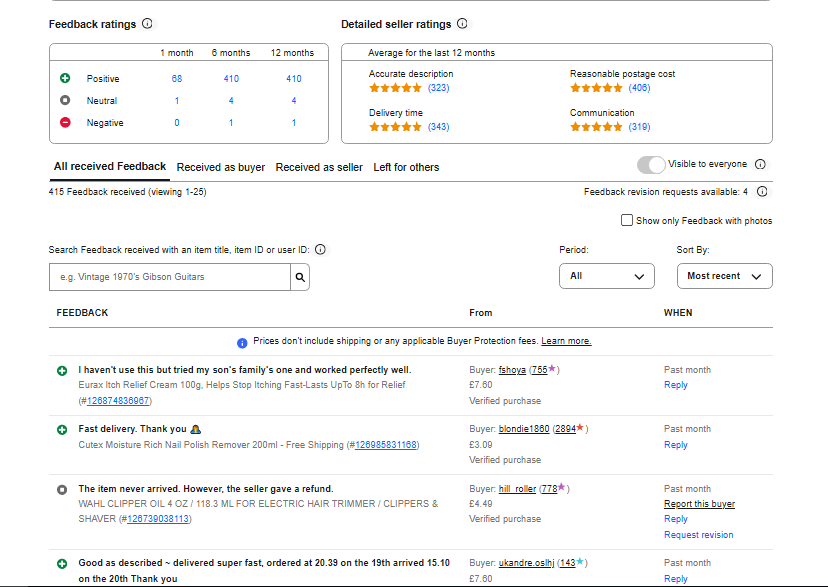The width and height of the screenshot is (828, 587).
Task: Open the Period dropdown set to All
Action: (607, 276)
